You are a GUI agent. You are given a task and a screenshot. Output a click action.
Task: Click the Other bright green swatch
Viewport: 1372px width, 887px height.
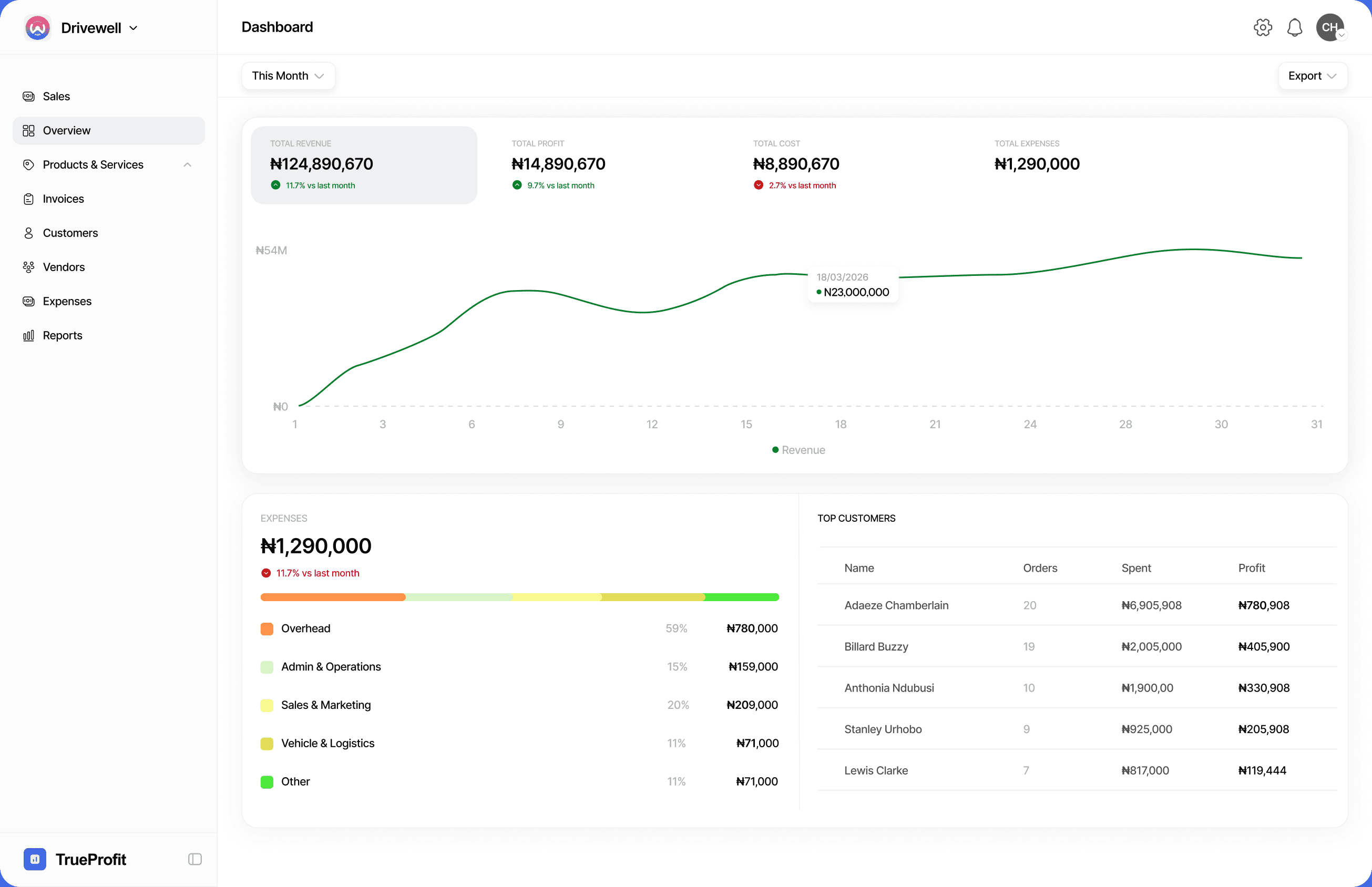click(x=267, y=781)
